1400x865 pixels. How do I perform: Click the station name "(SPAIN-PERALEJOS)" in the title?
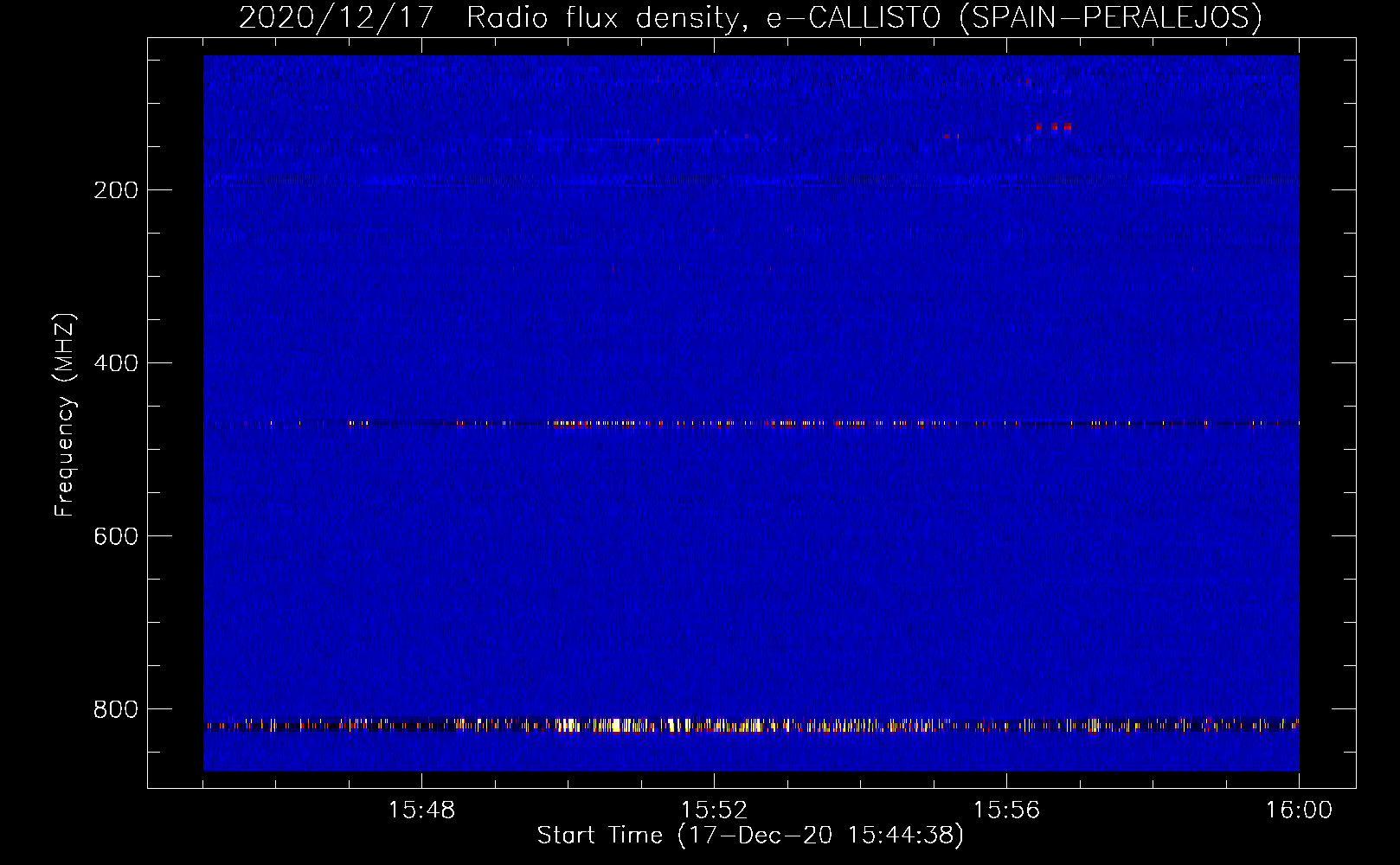point(1110,17)
